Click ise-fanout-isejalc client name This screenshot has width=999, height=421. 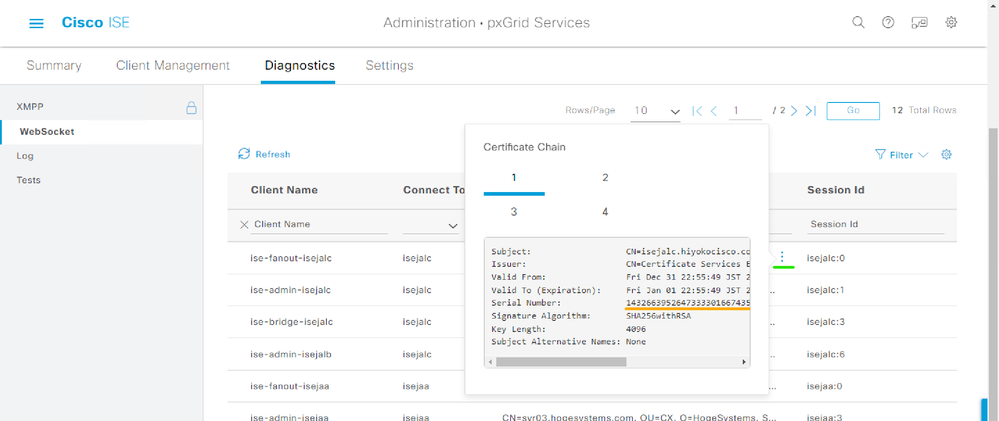point(291,259)
